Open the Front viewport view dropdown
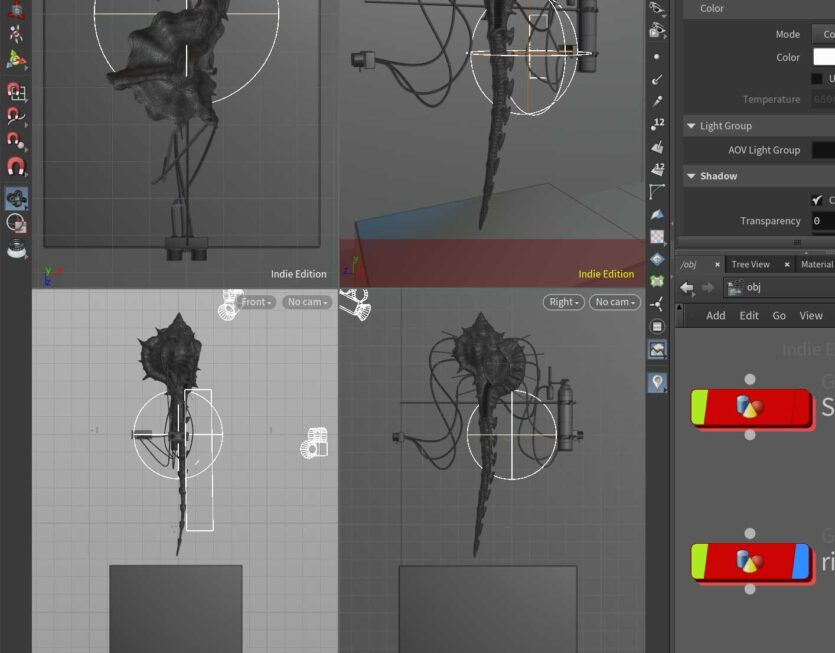The width and height of the screenshot is (835, 653). 256,302
